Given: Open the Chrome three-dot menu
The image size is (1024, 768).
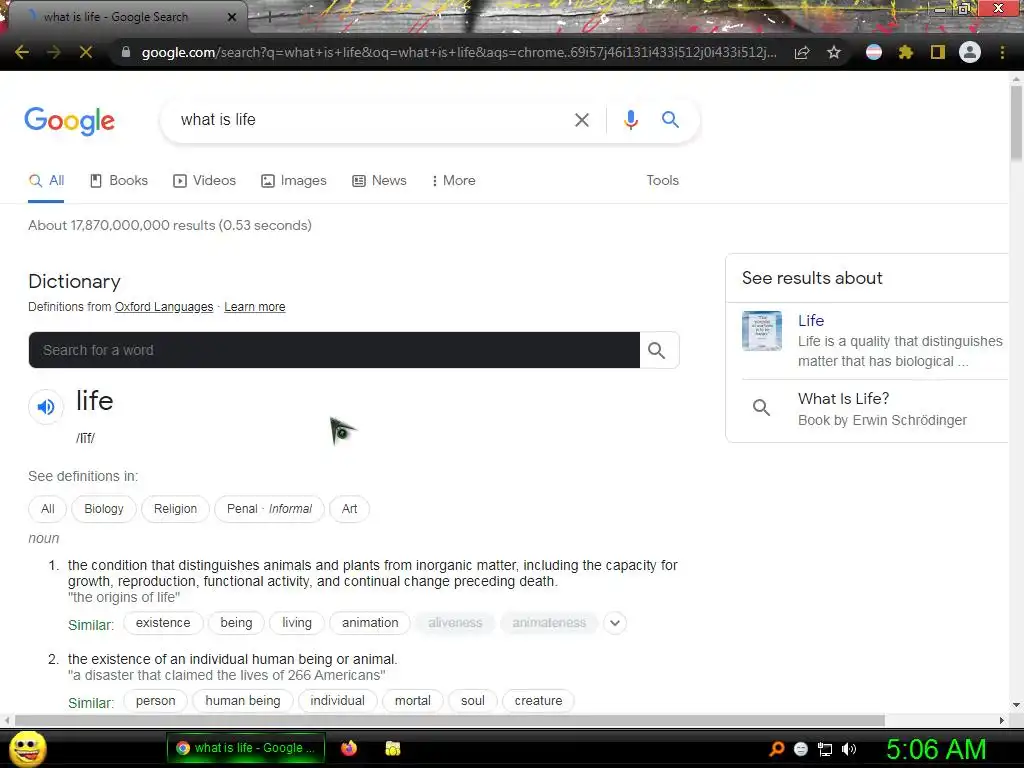Looking at the screenshot, I should [1002, 52].
